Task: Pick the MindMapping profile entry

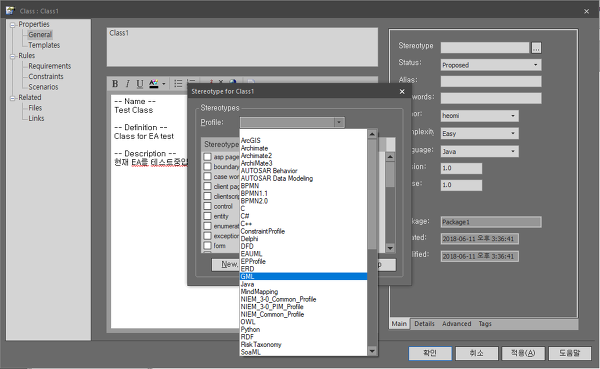Action: [303, 292]
